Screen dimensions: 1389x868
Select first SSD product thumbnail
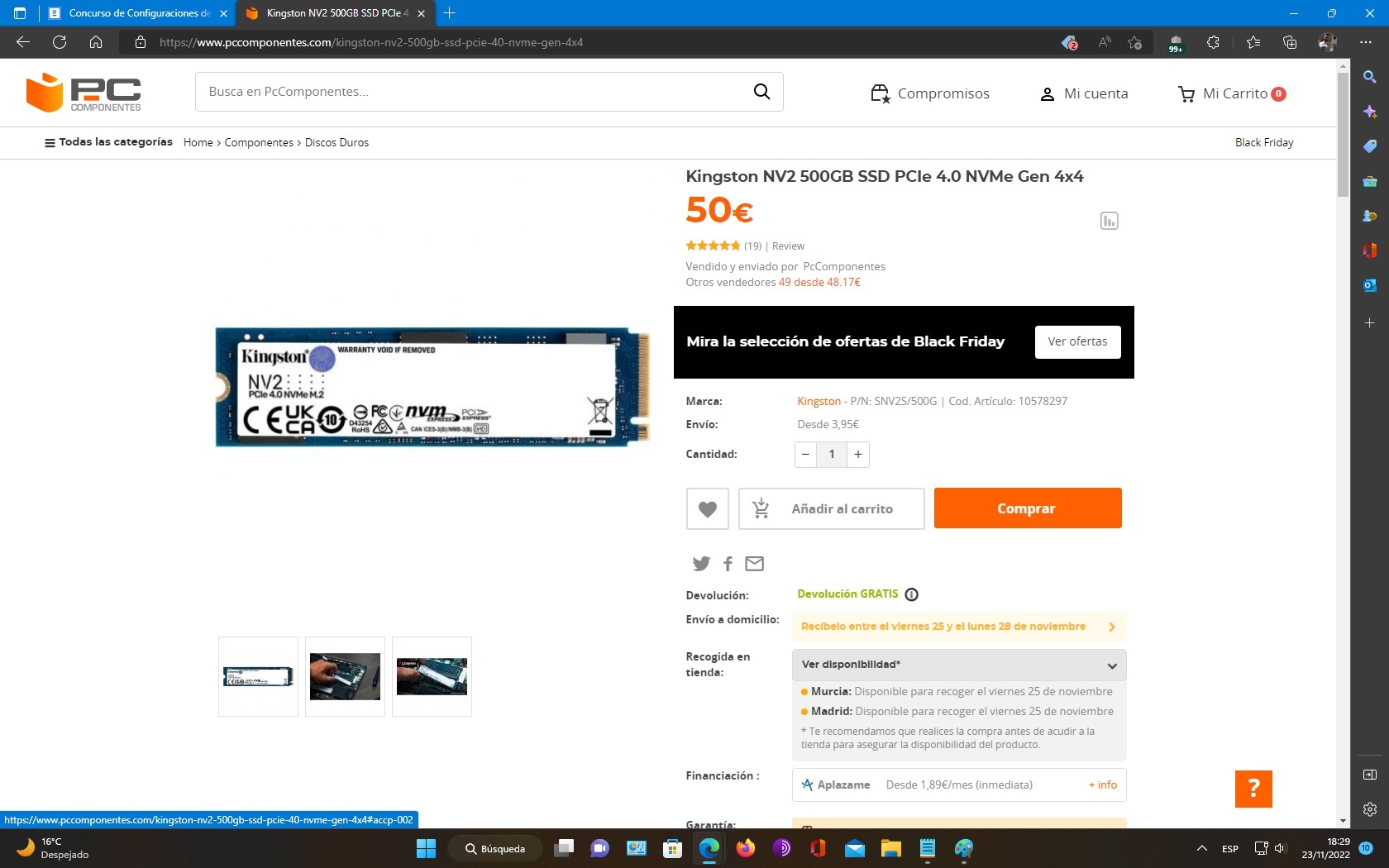point(258,676)
